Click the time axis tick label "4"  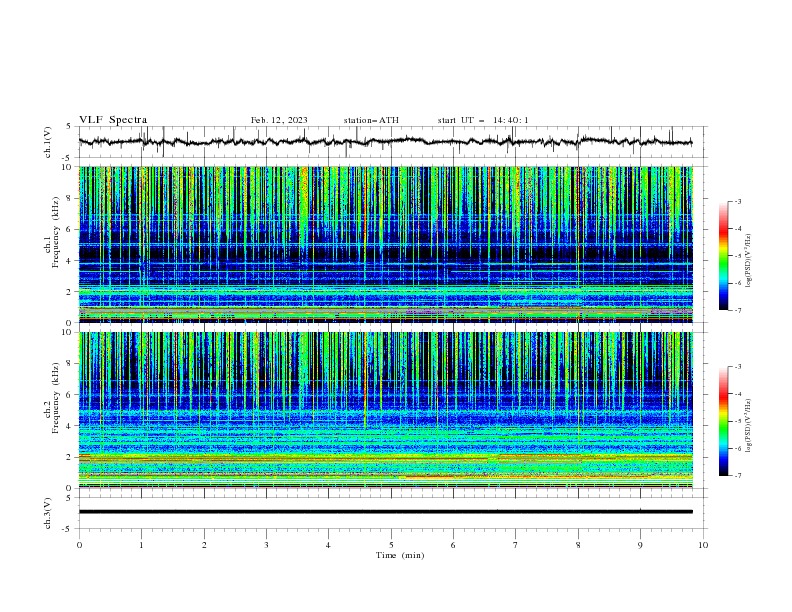tap(328, 545)
